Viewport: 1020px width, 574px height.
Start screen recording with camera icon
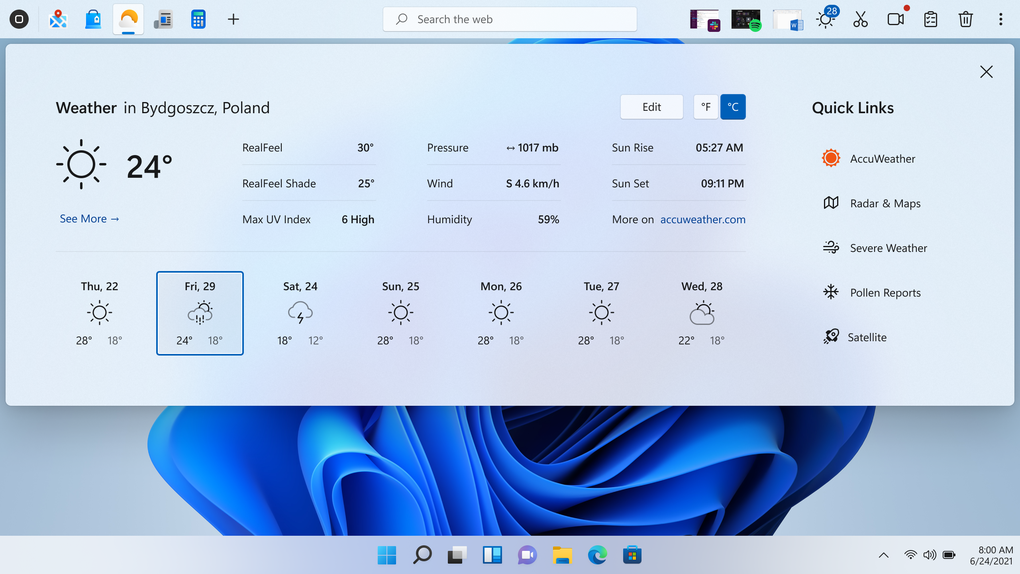897,18
